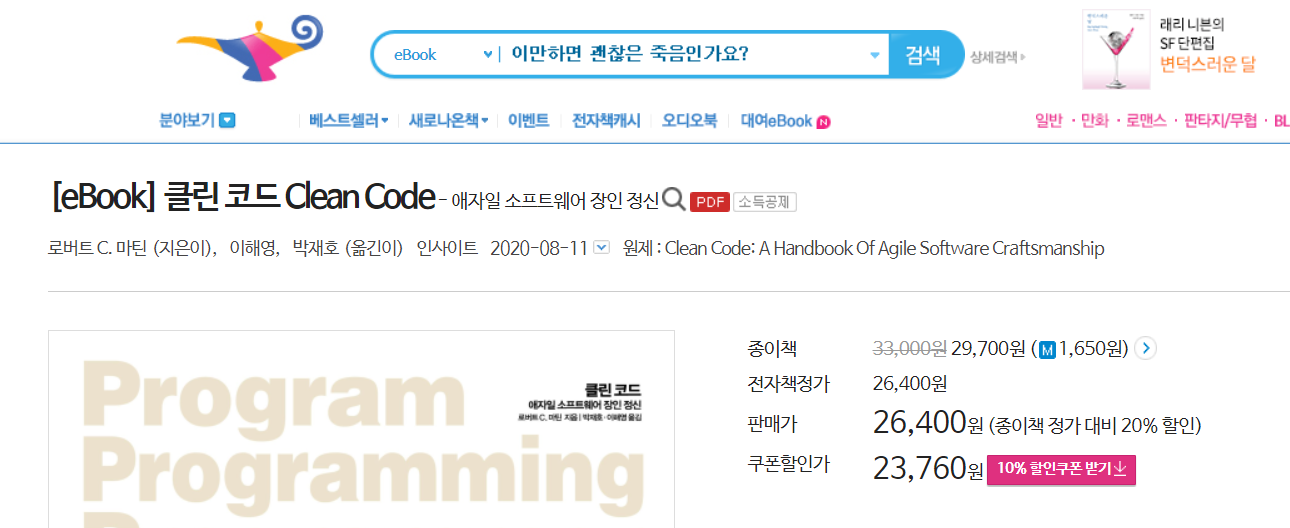Click the red PDF format badge
Image resolution: width=1290 pixels, height=528 pixels.
(x=709, y=202)
